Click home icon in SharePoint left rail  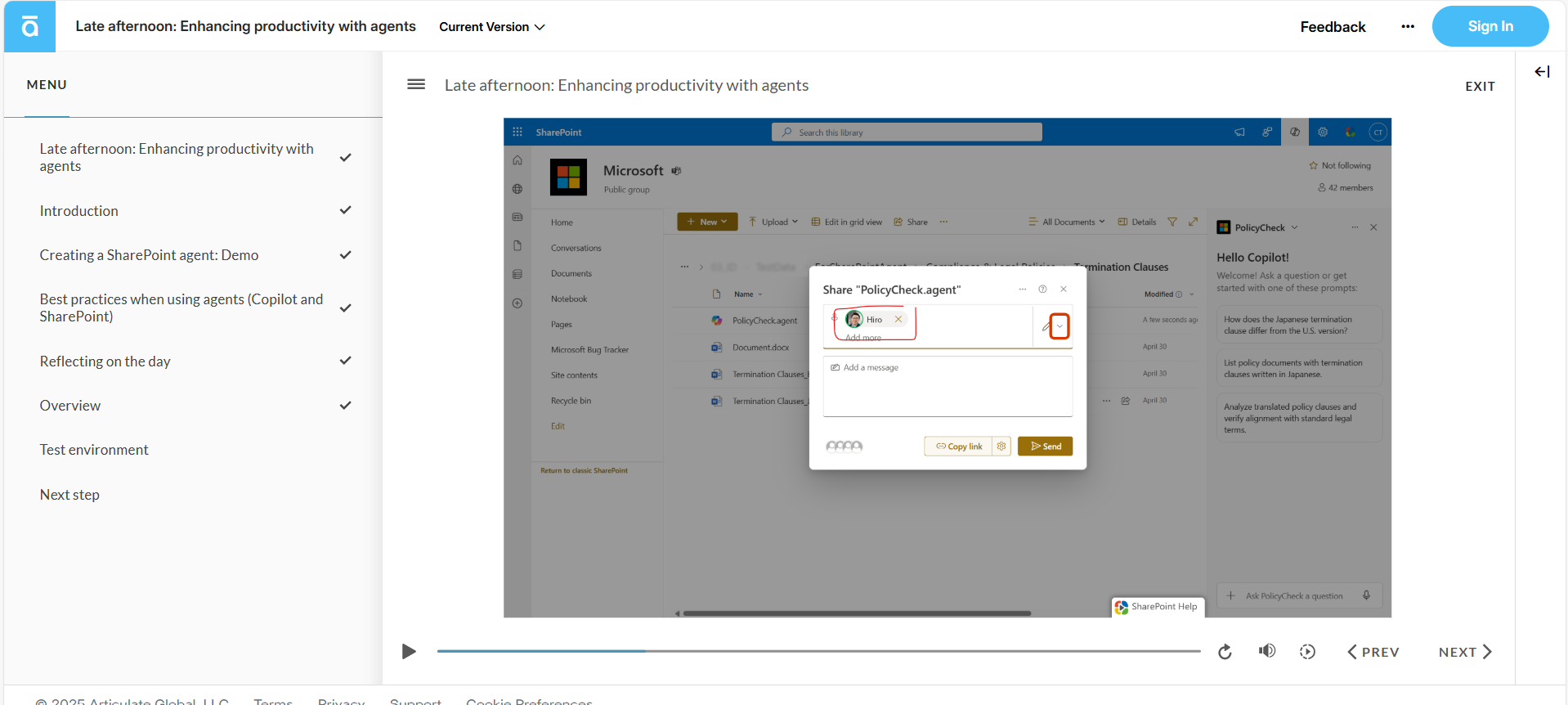(x=517, y=160)
